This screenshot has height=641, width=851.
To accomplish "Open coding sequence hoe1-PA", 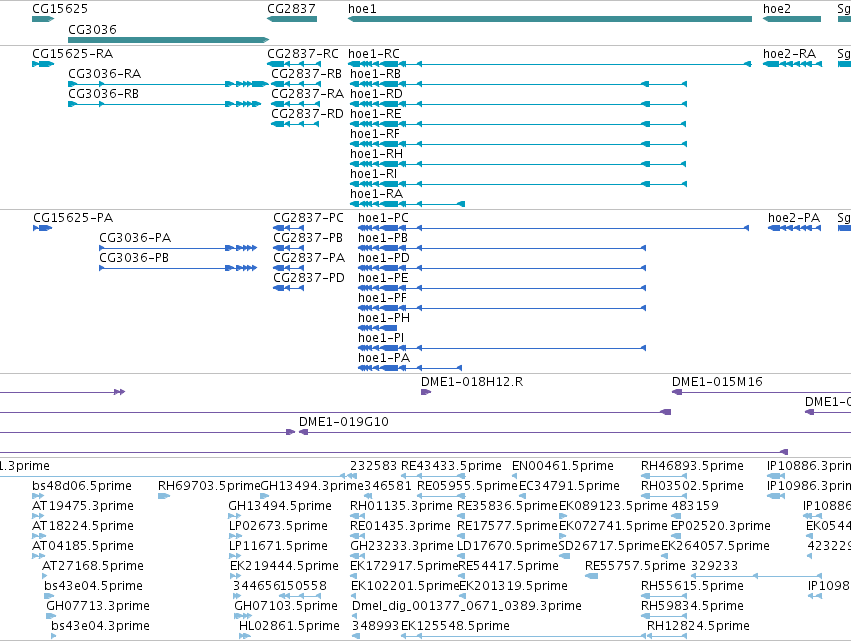I will click(384, 359).
